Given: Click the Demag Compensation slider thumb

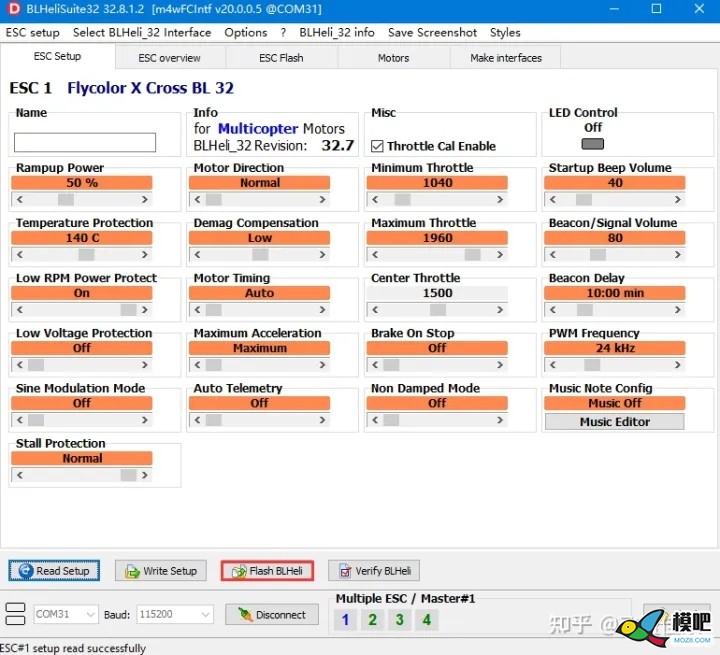Looking at the screenshot, I should tap(260, 254).
